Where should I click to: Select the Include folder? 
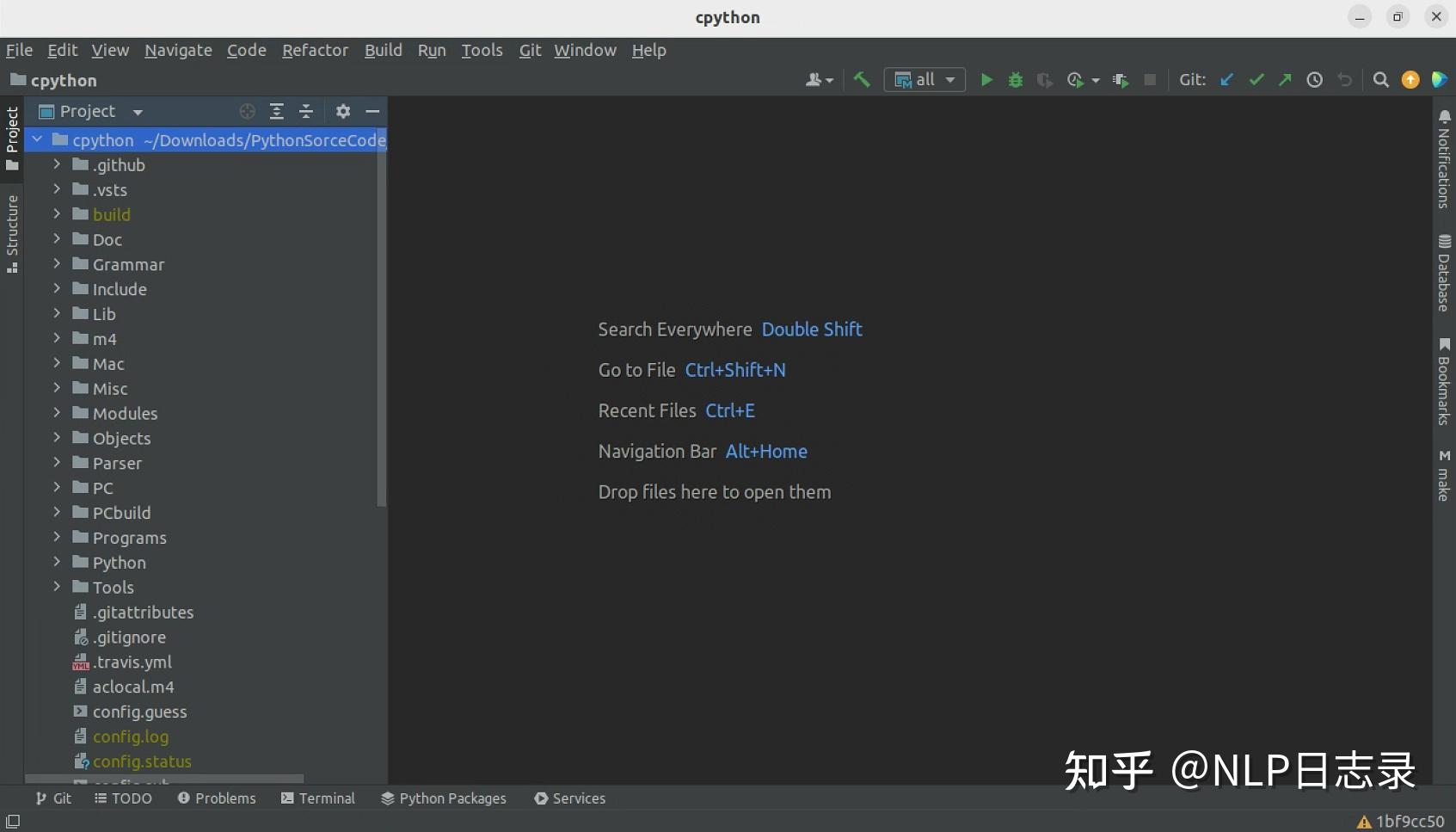120,289
